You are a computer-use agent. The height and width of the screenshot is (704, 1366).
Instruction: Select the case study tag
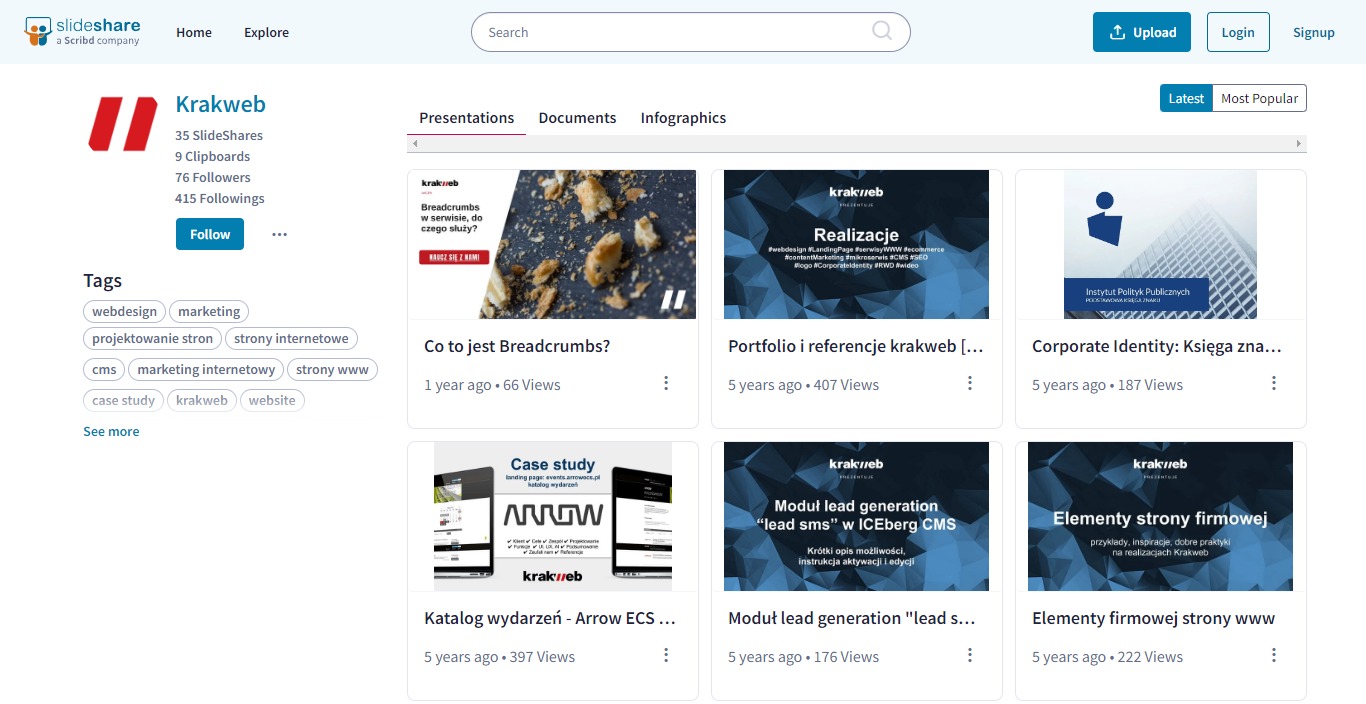123,400
